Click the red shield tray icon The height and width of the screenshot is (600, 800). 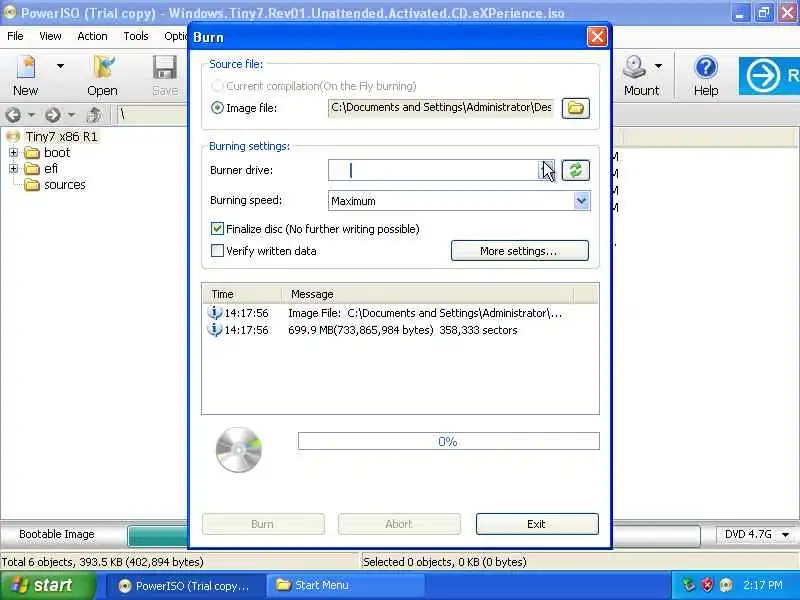coord(708,585)
